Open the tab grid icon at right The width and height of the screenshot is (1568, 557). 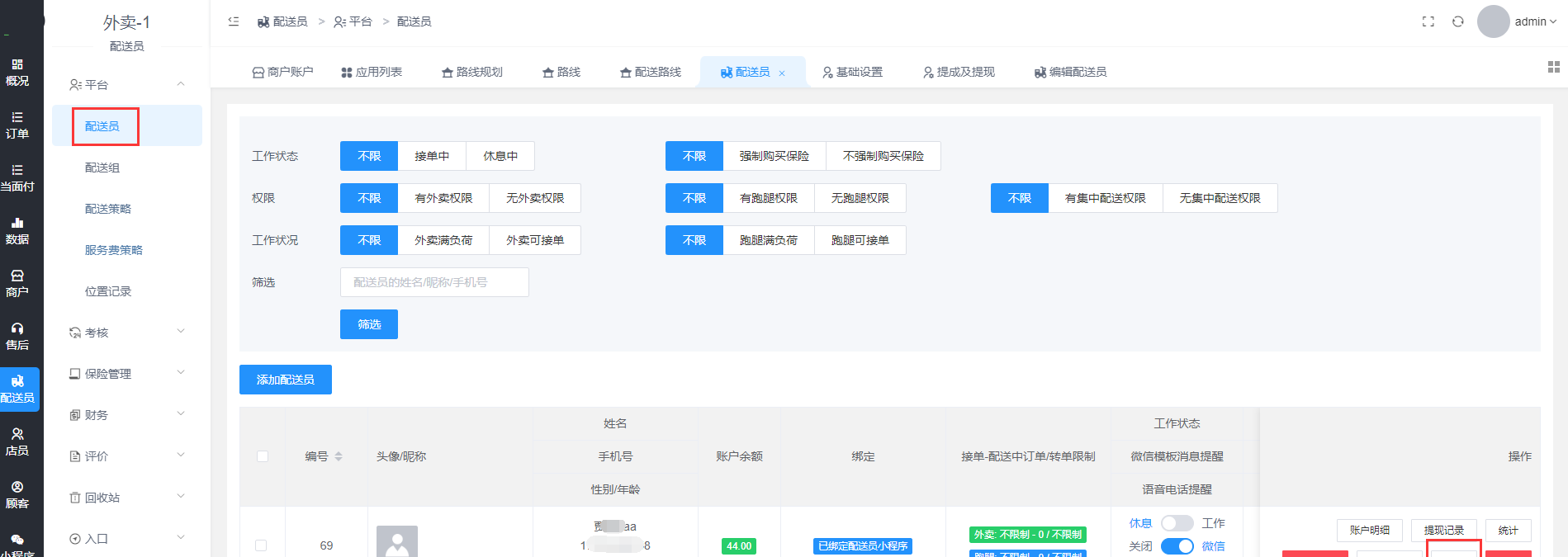1553,67
